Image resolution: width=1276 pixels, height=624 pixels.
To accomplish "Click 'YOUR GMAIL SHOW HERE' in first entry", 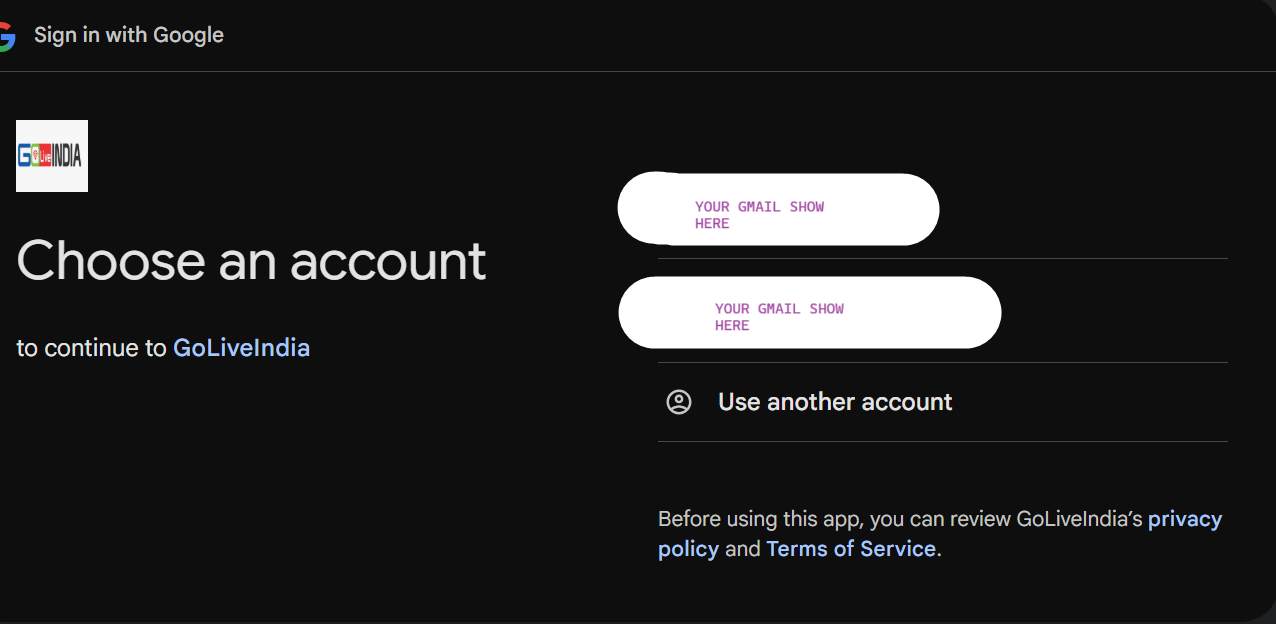I will point(760,215).
